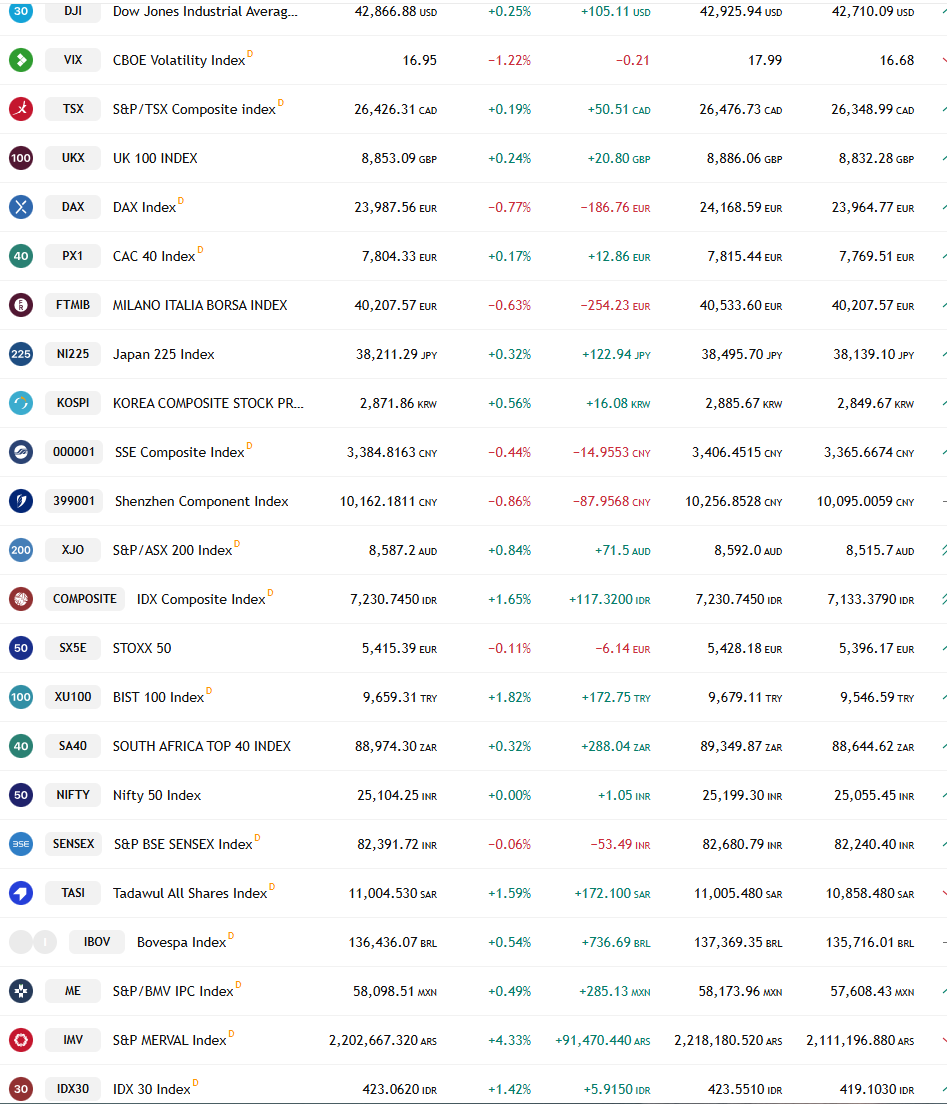Click the ME S&P/BMV logo icon
This screenshot has width=947, height=1104.
click(21, 991)
